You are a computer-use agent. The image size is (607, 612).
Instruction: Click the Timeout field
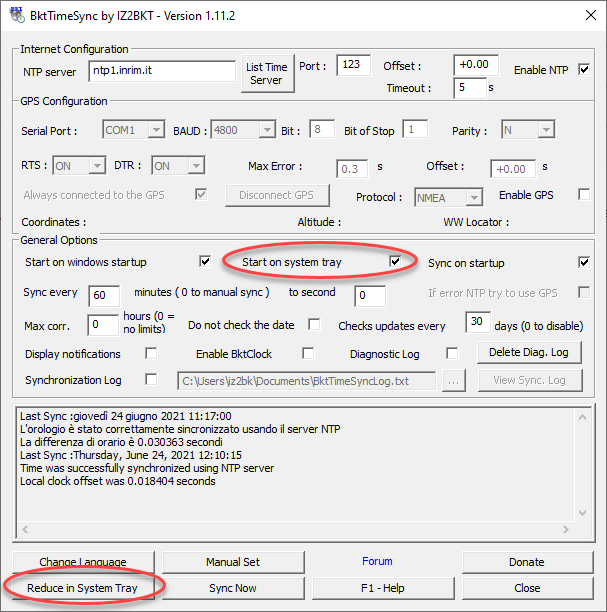tap(470, 88)
